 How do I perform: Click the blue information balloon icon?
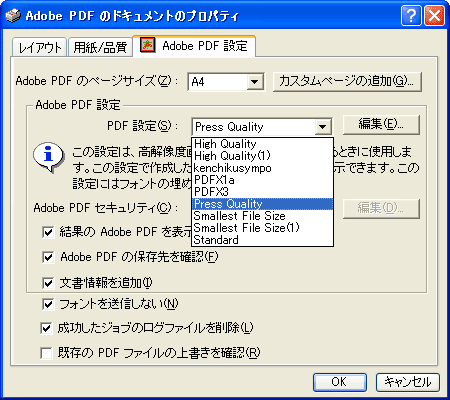click(48, 157)
